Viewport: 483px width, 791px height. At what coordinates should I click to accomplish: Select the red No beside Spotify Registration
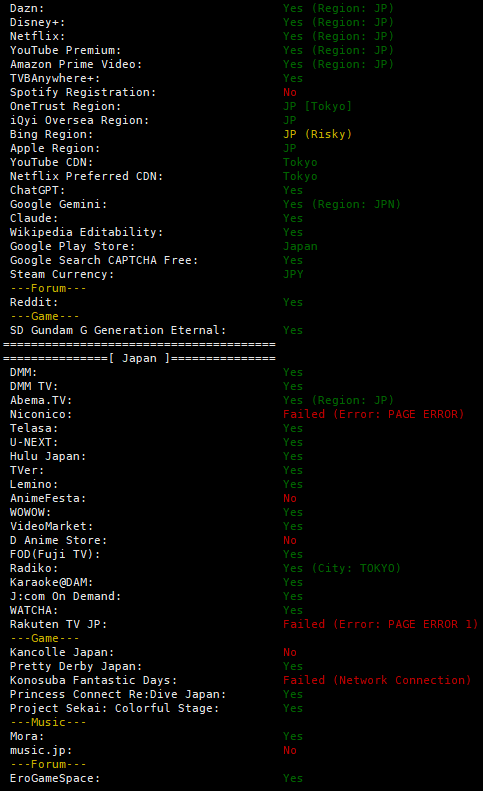[290, 92]
